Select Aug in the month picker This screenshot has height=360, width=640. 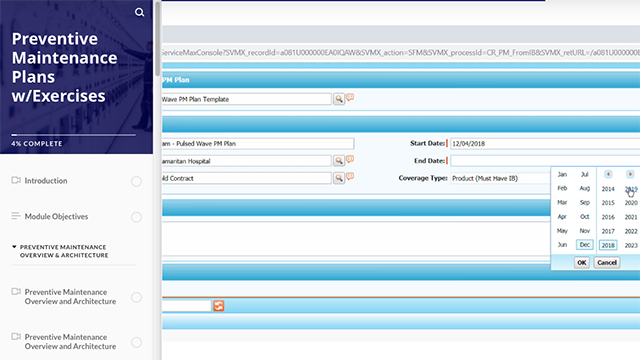[x=584, y=188]
